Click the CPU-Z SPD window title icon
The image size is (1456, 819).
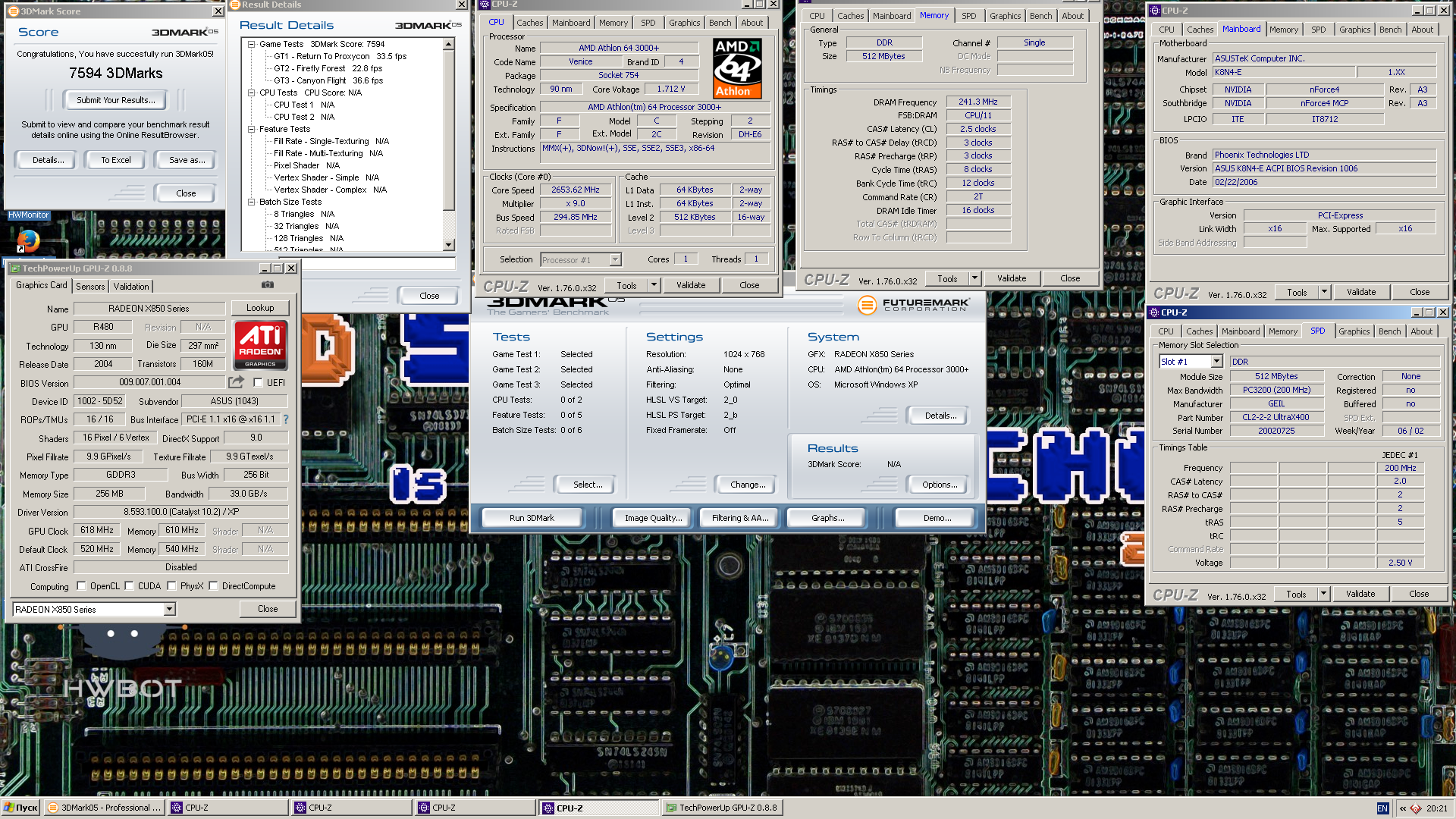click(1155, 312)
